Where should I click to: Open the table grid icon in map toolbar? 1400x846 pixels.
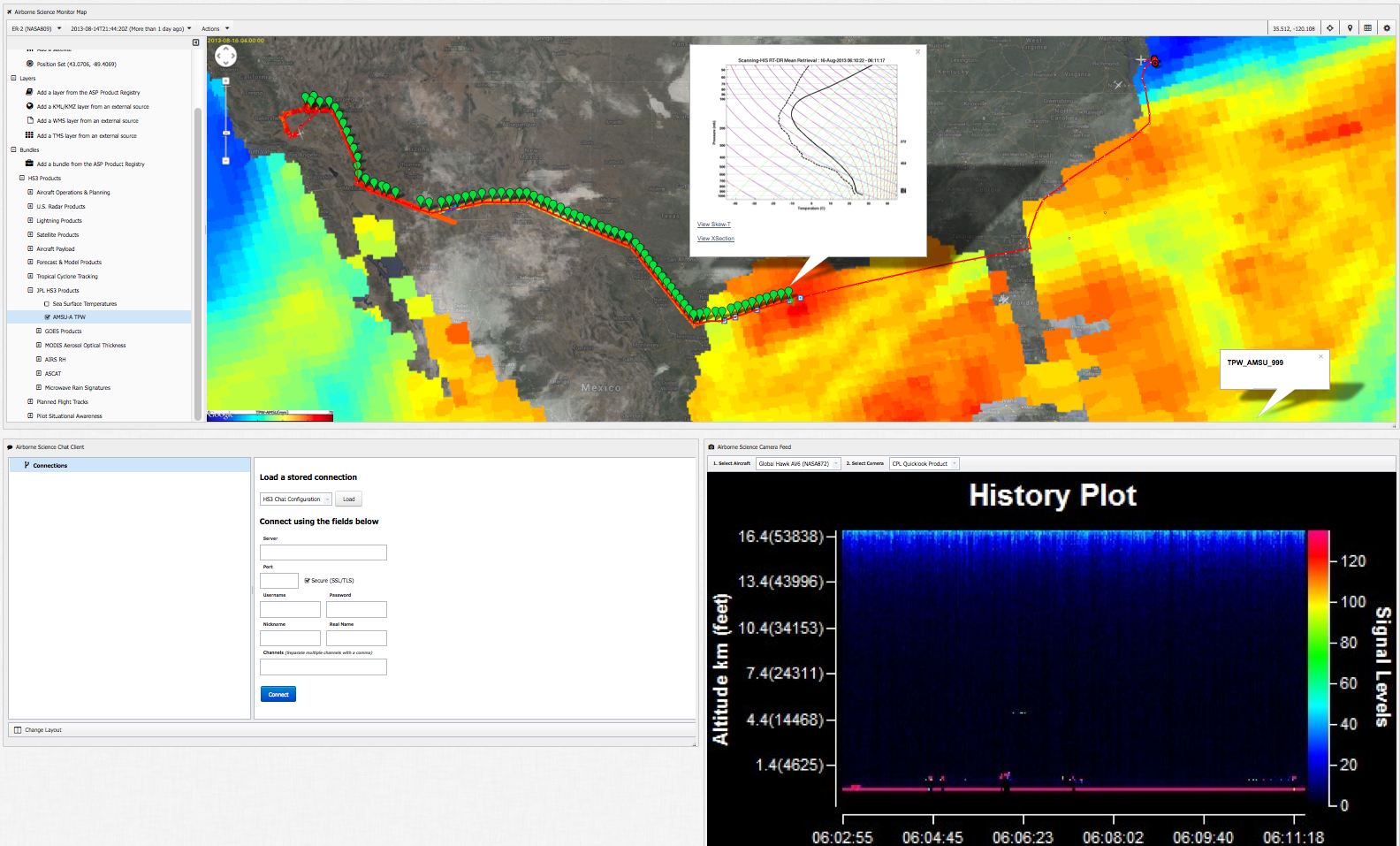pos(1368,28)
